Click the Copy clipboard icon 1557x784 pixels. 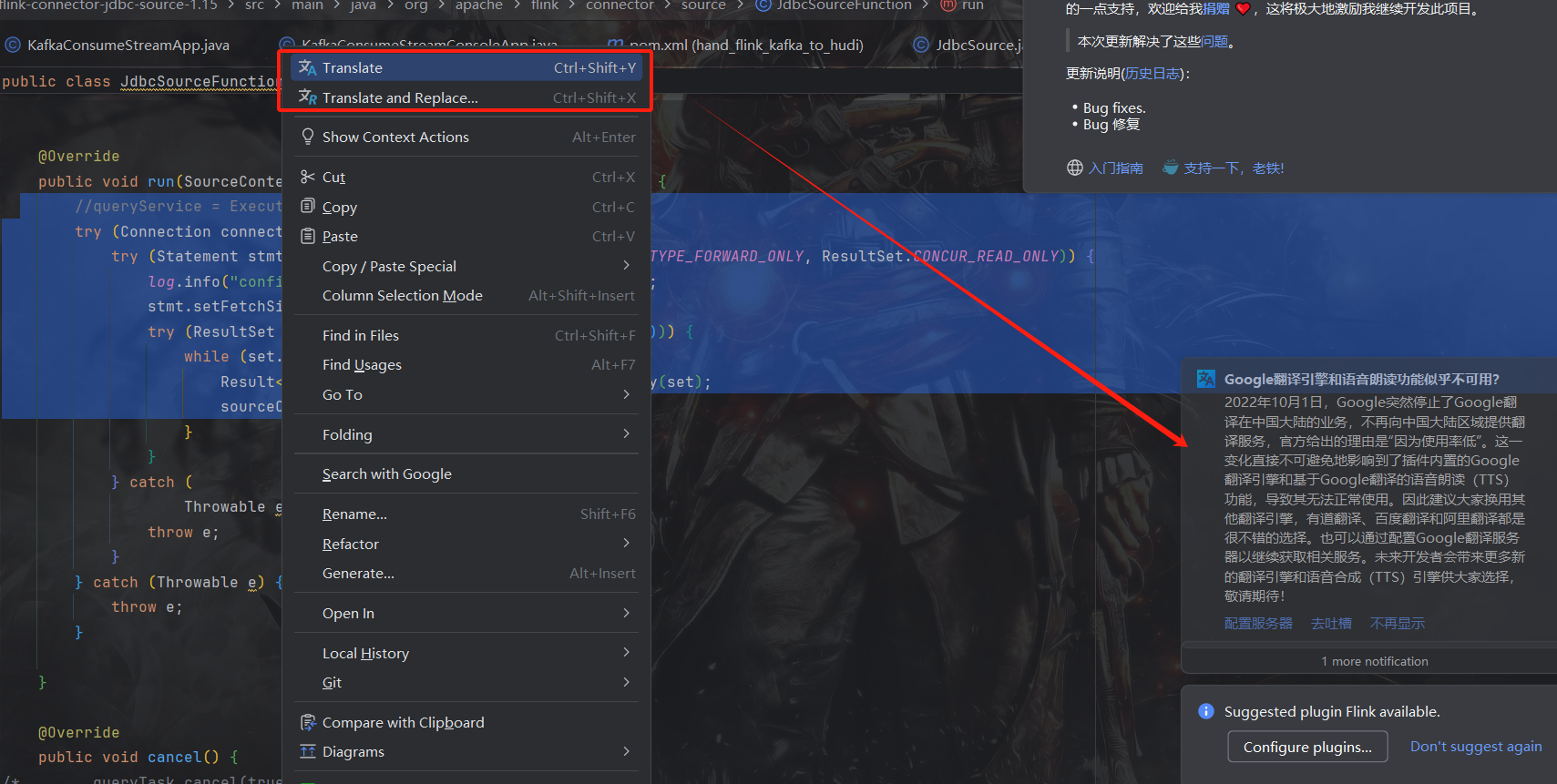pos(308,206)
